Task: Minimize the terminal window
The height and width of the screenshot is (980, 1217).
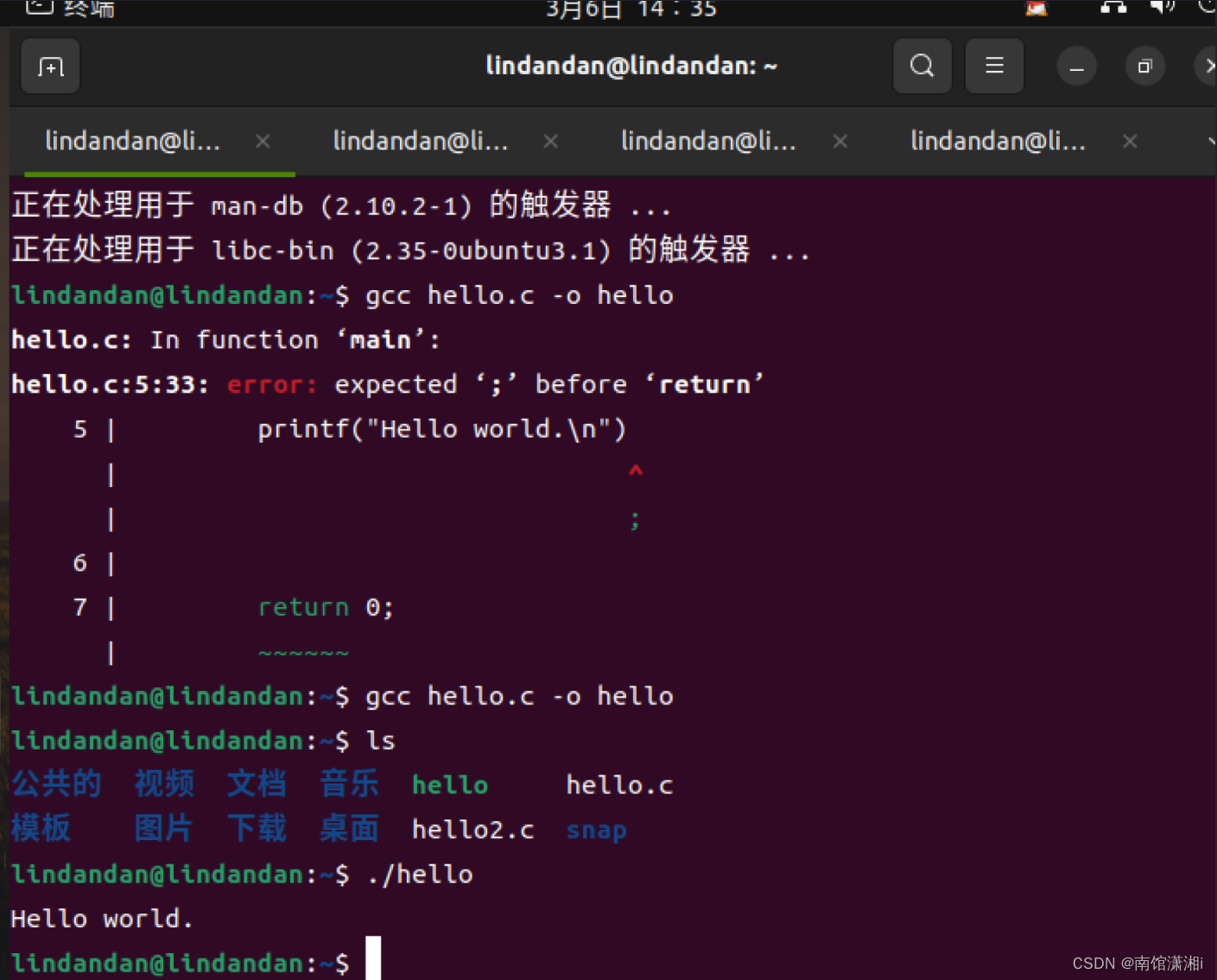Action: point(1077,66)
